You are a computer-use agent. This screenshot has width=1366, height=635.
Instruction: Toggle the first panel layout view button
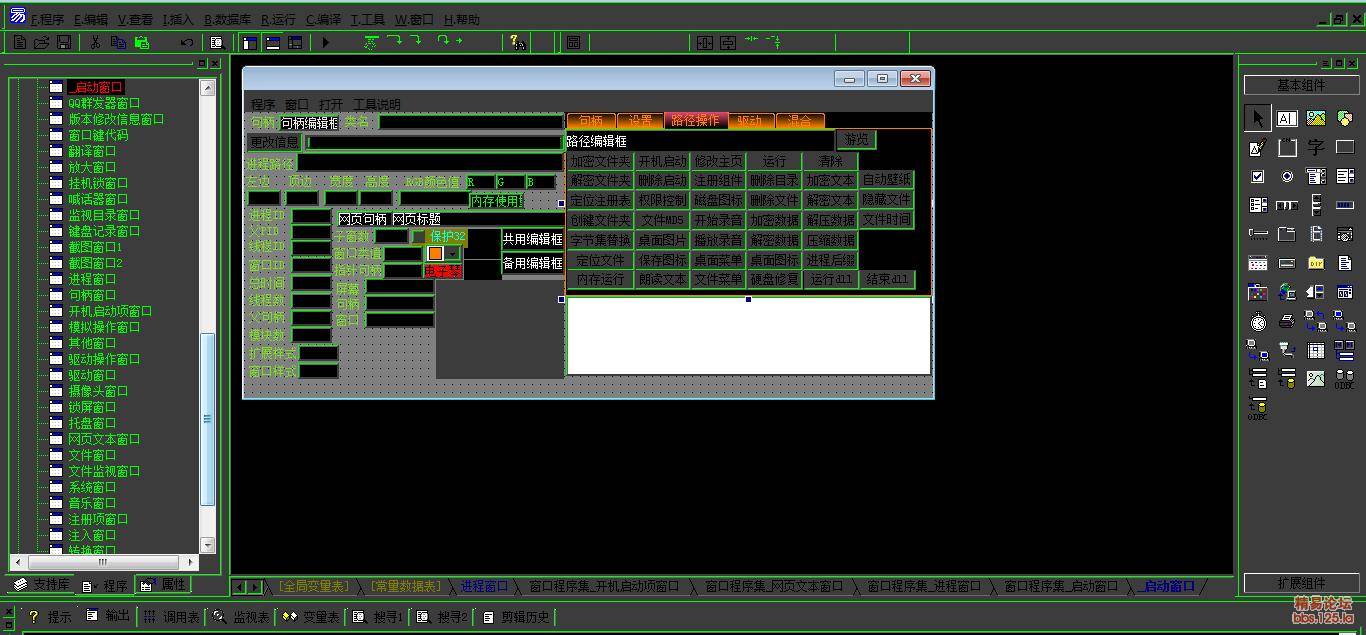pos(250,42)
